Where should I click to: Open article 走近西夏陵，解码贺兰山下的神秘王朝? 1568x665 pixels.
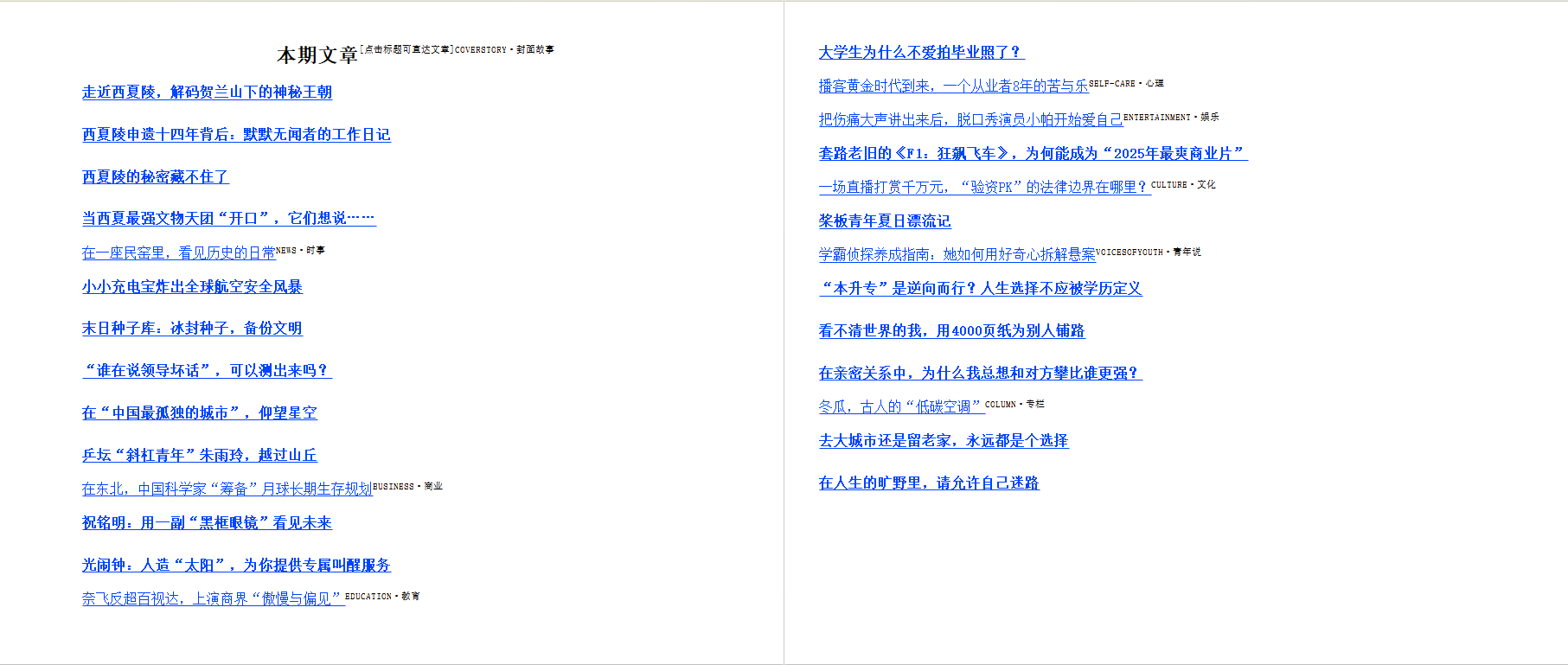pyautogui.click(x=207, y=93)
